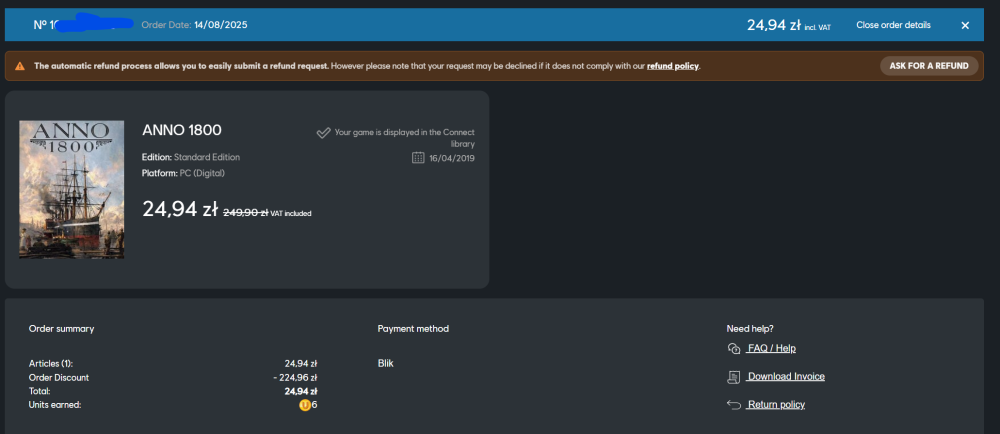Click the struck-through 249,90 zł original price
Image resolution: width=1000 pixels, height=434 pixels.
click(246, 213)
